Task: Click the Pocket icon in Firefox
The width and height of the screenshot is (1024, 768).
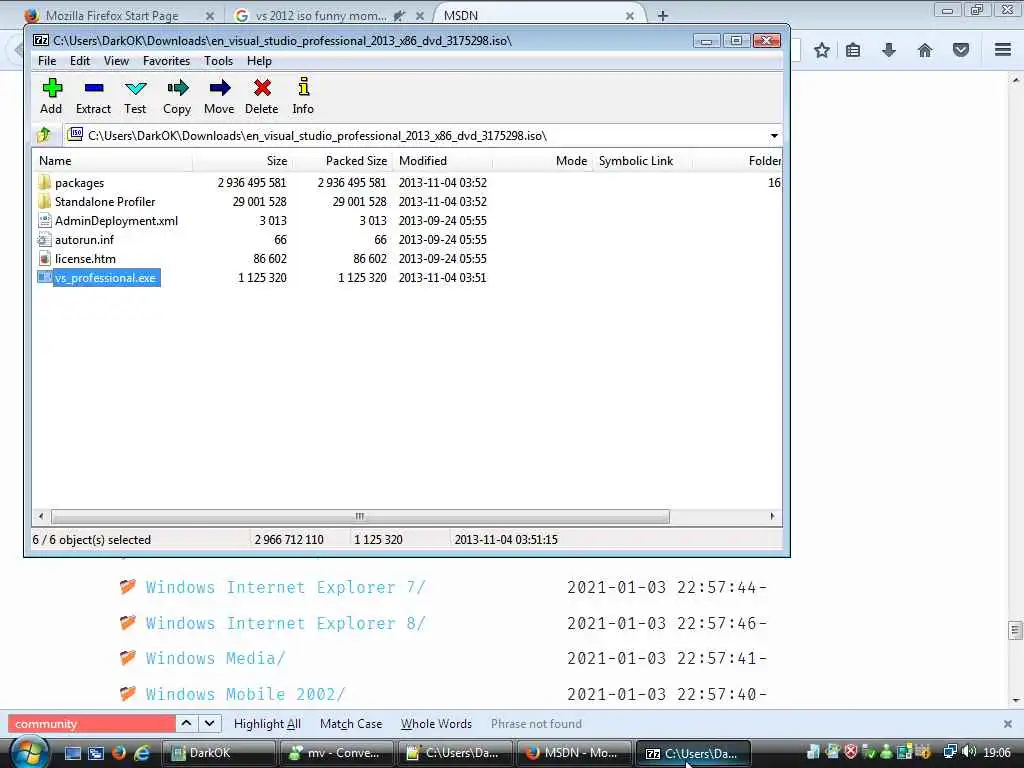Action: pos(961,50)
